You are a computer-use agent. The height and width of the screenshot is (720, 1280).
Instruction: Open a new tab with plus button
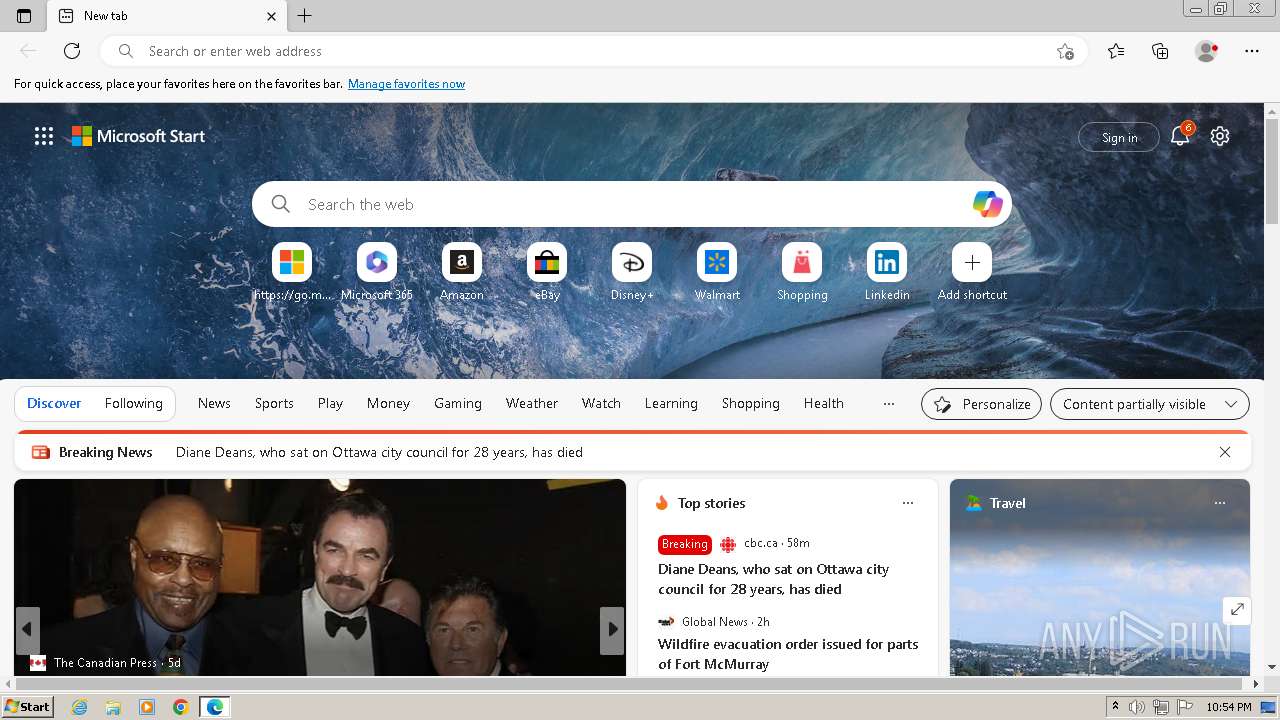coord(305,16)
